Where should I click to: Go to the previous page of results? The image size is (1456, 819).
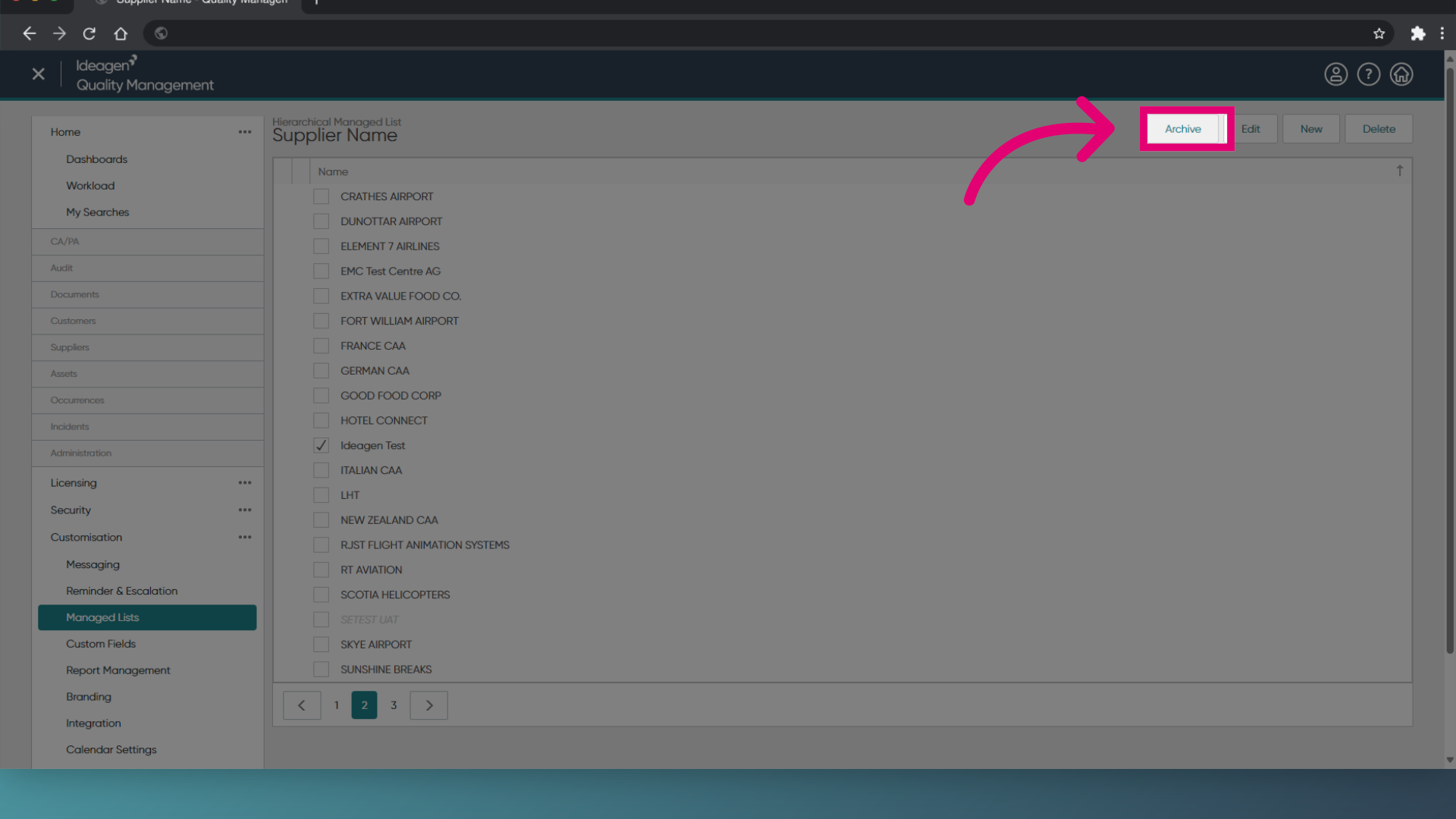coord(302,705)
